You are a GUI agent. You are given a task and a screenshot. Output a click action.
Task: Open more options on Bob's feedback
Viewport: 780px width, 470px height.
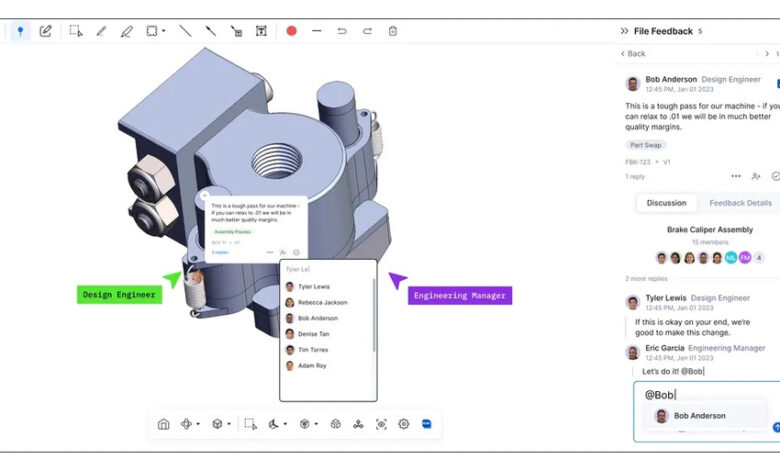[736, 176]
